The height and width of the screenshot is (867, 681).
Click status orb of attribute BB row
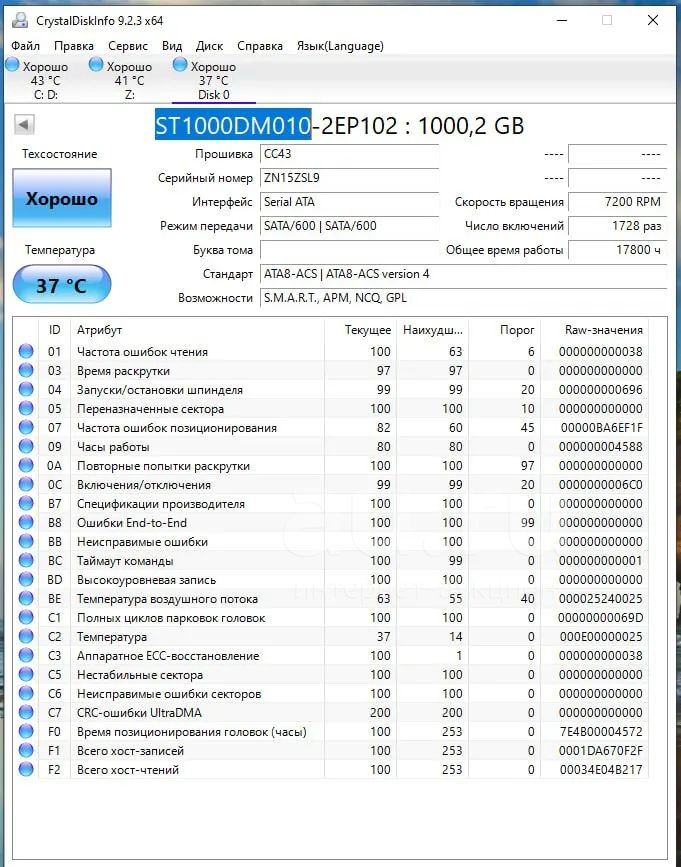click(26, 541)
